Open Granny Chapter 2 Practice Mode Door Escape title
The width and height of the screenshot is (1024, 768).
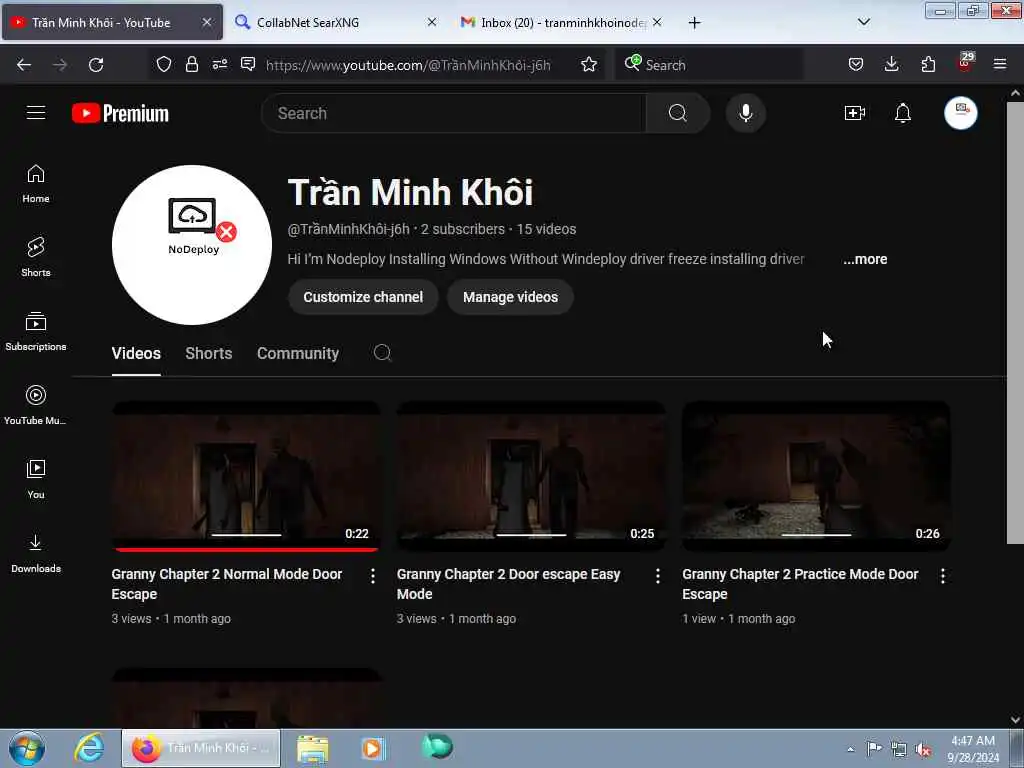click(x=800, y=584)
